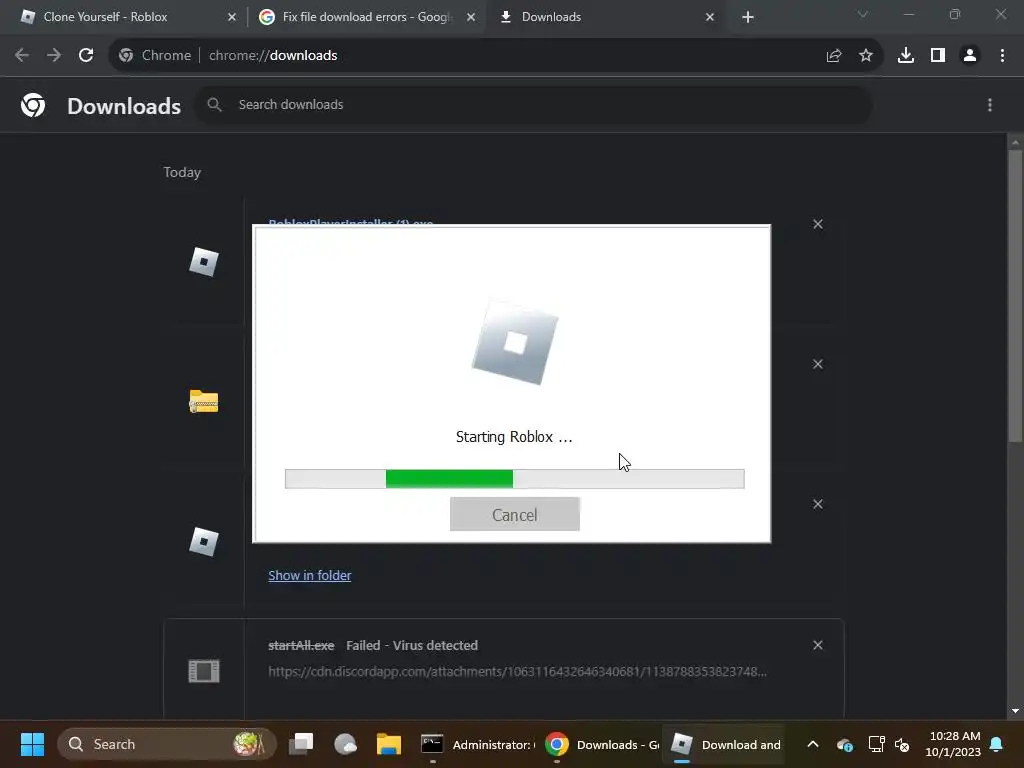Image resolution: width=1024 pixels, height=768 pixels.
Task: Open Task View on taskbar
Action: [x=302, y=744]
